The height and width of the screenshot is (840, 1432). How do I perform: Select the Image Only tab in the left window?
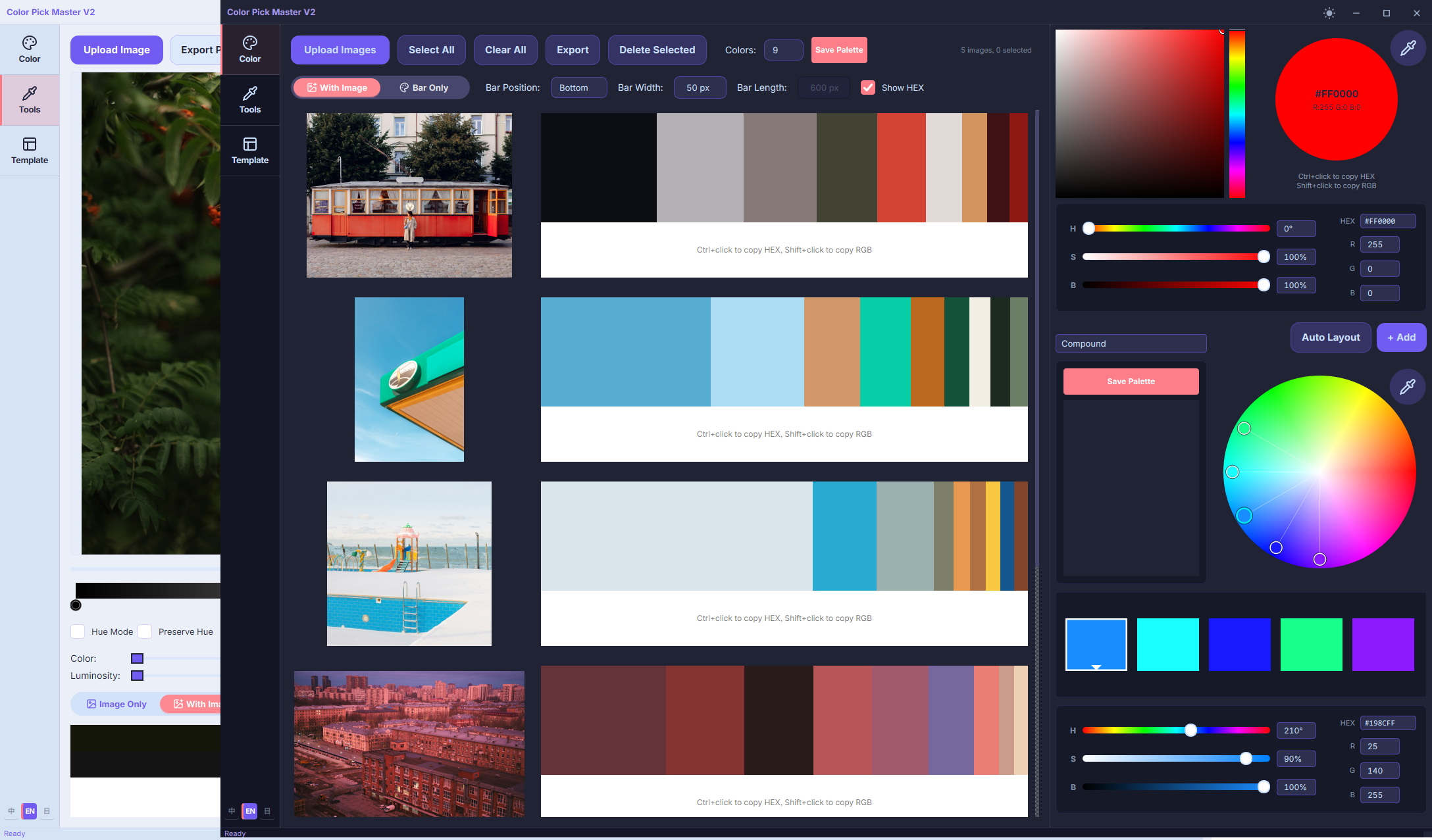click(x=115, y=704)
